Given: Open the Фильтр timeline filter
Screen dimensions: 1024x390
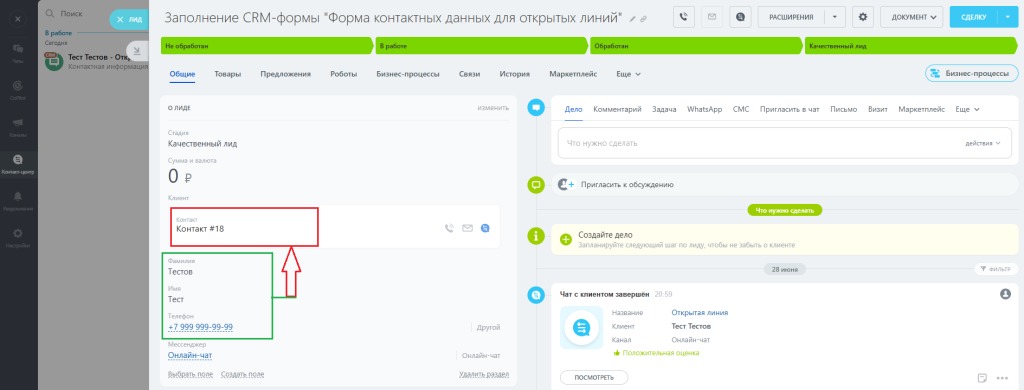Looking at the screenshot, I should point(997,269).
